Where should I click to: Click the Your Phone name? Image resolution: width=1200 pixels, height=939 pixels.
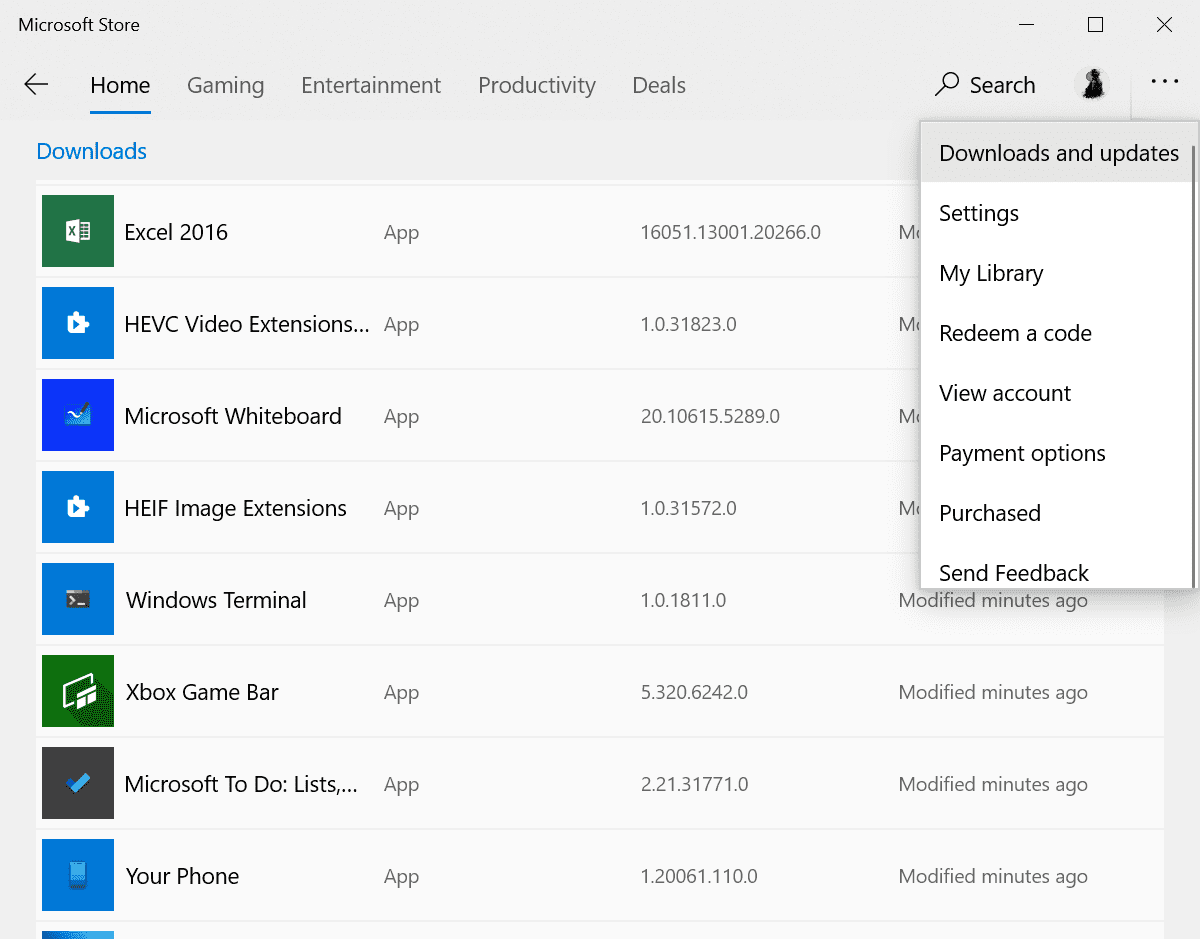tap(182, 876)
